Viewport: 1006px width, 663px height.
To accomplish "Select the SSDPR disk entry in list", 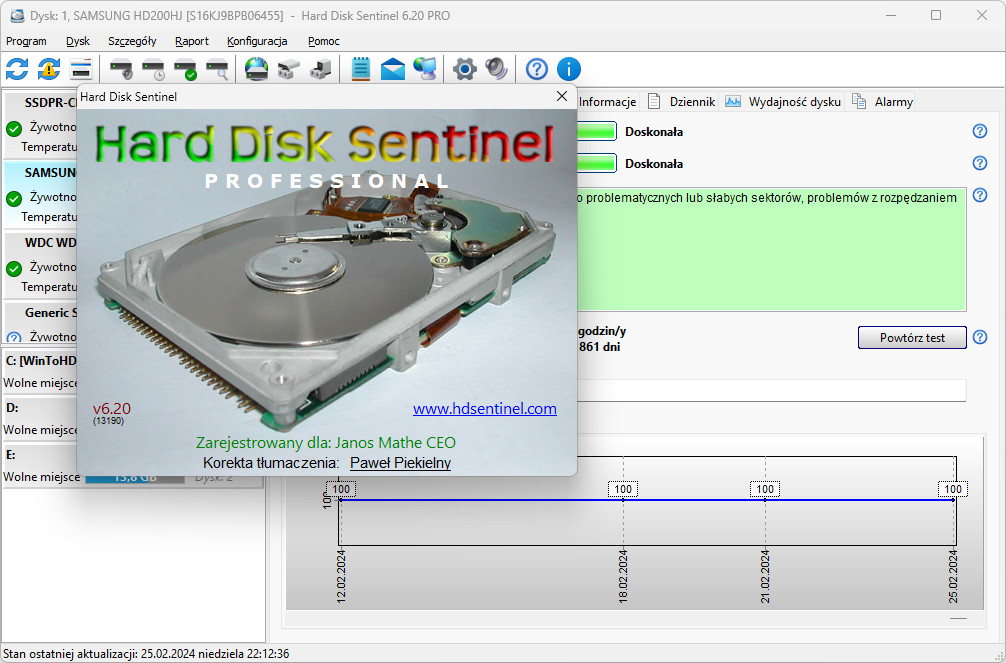I will tap(41, 125).
